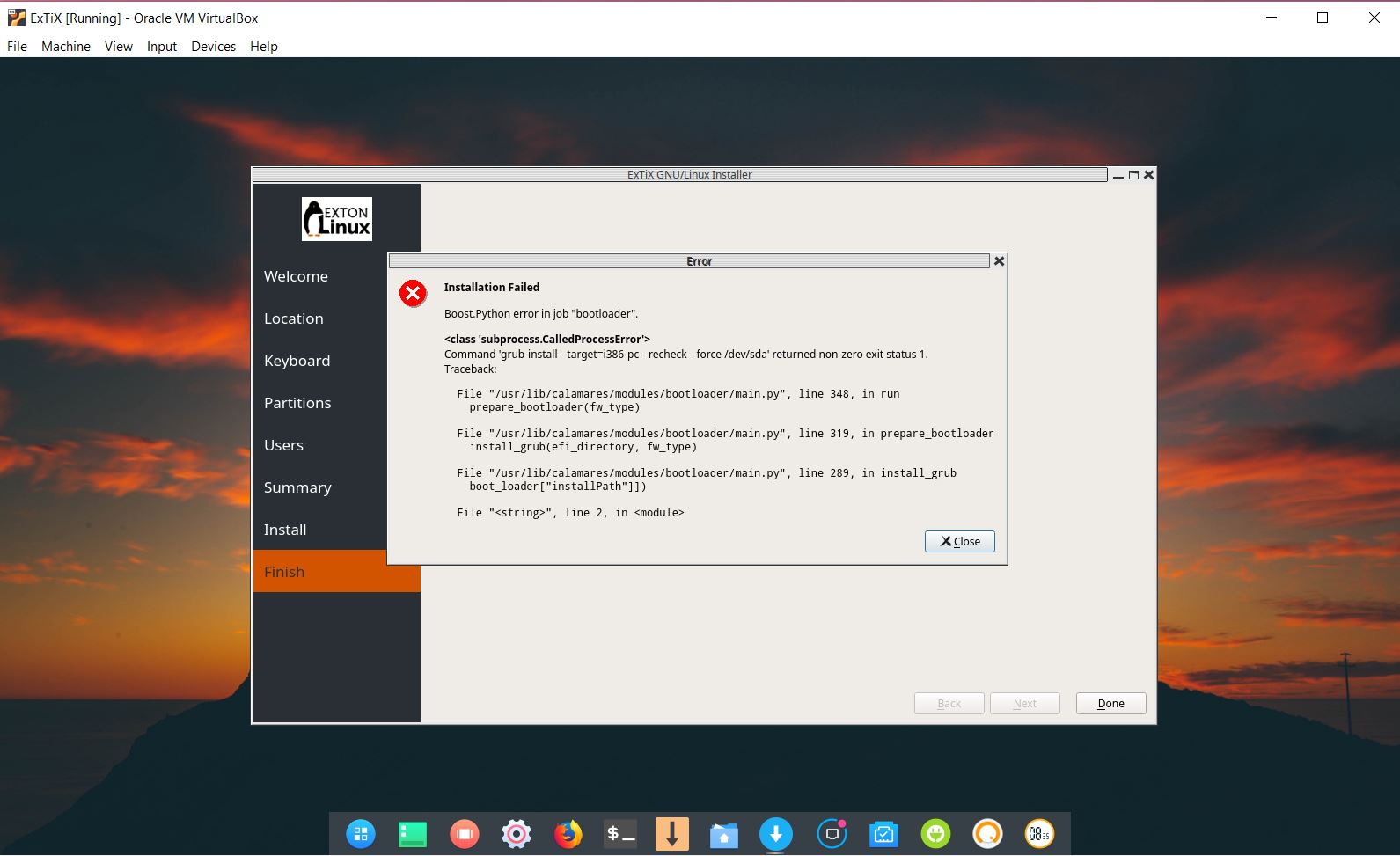The height and width of the screenshot is (856, 1400).
Task: Click the 'install_grub(efi_directory, fw_type)' line
Action: pos(583,447)
